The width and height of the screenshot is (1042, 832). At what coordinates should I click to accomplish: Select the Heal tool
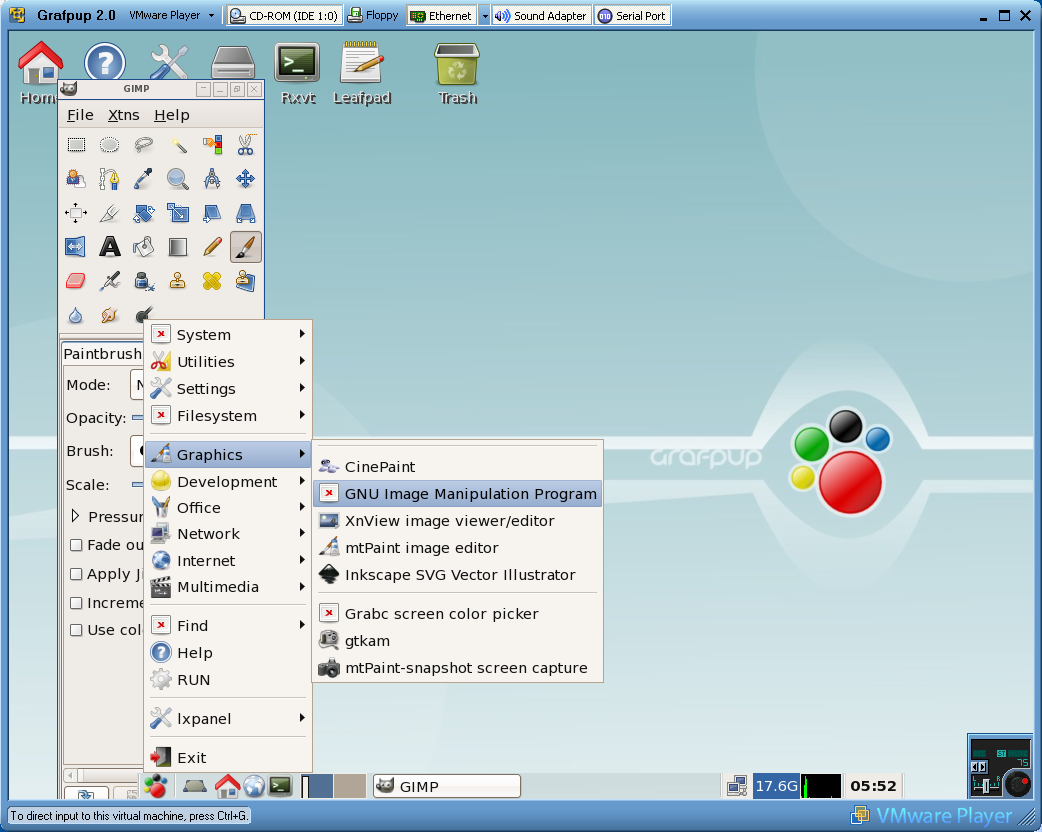pyautogui.click(x=212, y=281)
